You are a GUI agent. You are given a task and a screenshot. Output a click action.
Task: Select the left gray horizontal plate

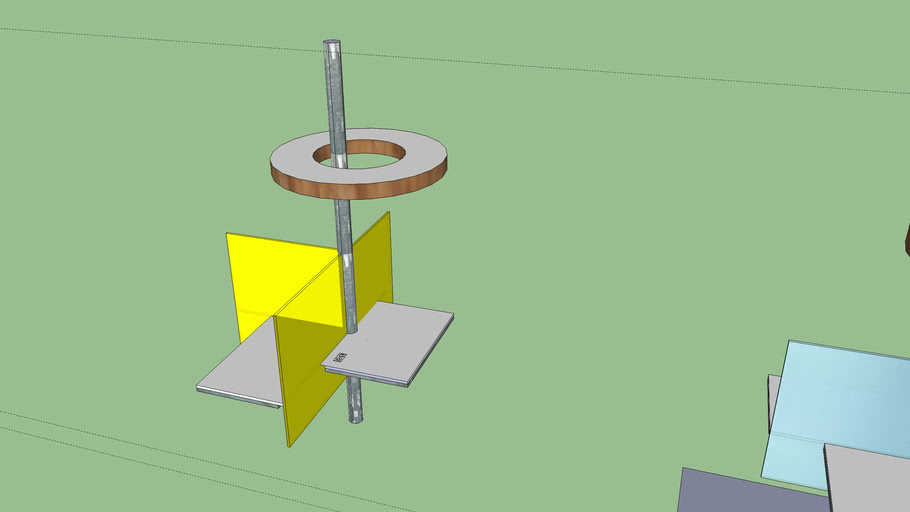(240, 375)
